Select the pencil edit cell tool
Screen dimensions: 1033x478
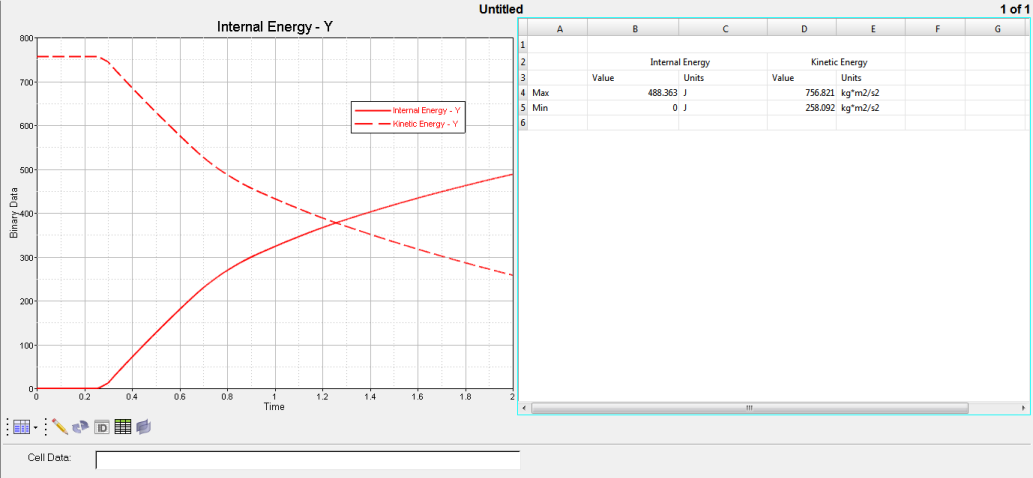click(60, 427)
